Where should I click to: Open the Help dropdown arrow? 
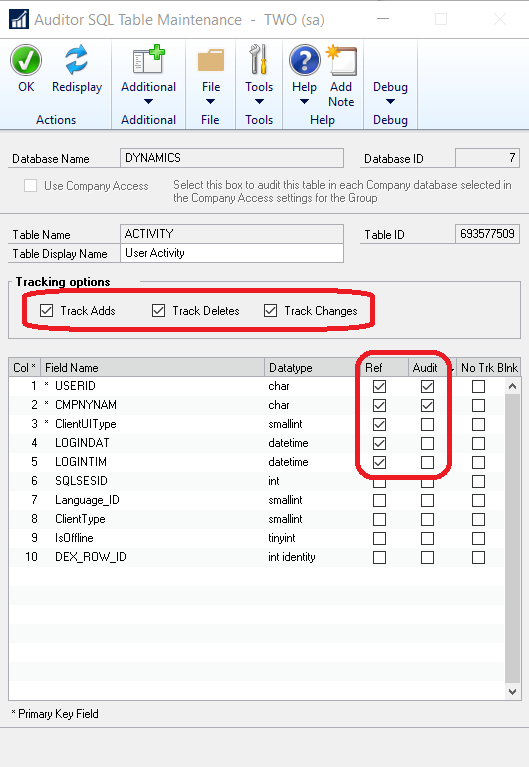coord(304,102)
